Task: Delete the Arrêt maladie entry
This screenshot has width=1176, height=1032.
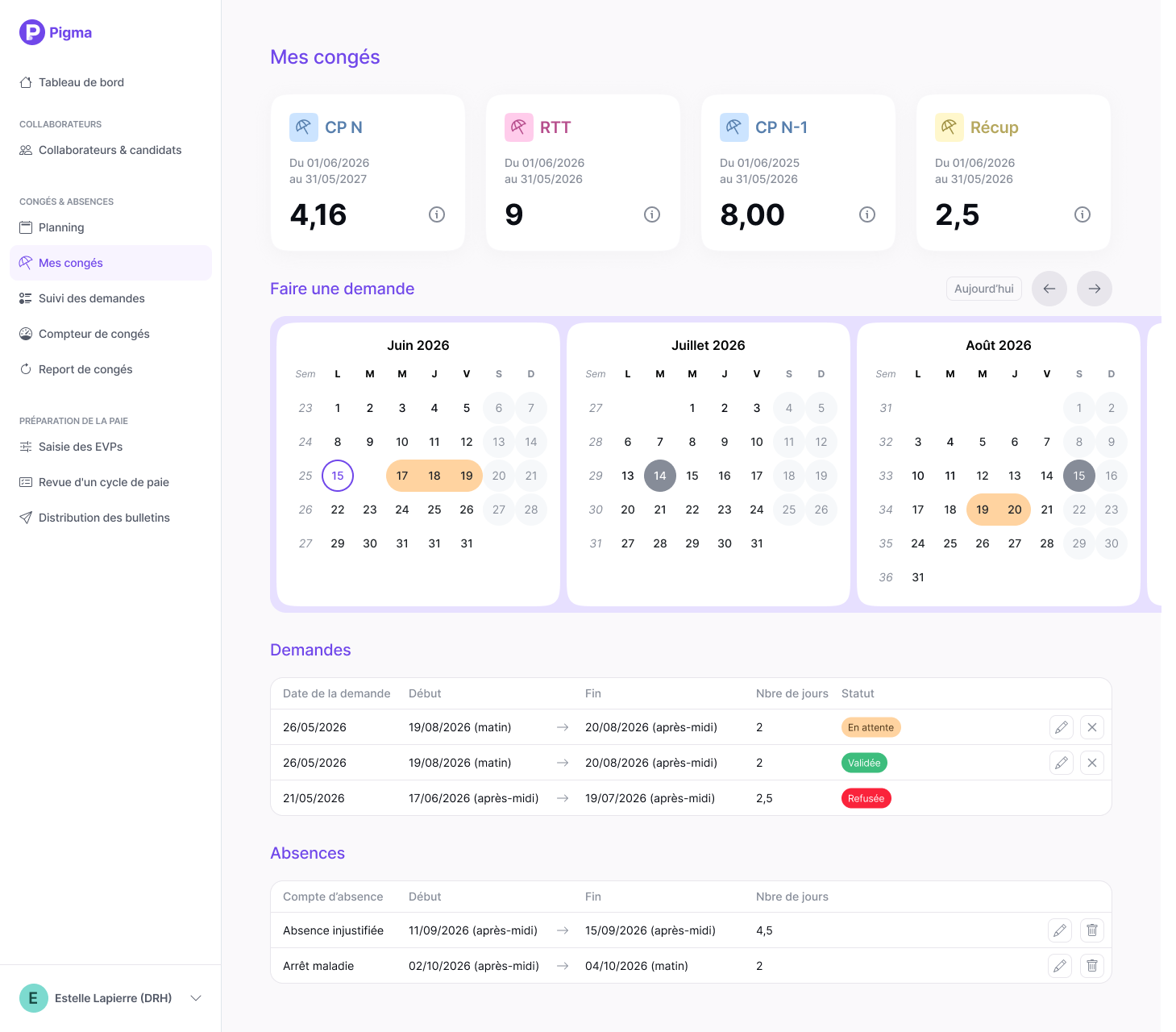Action: (x=1092, y=966)
